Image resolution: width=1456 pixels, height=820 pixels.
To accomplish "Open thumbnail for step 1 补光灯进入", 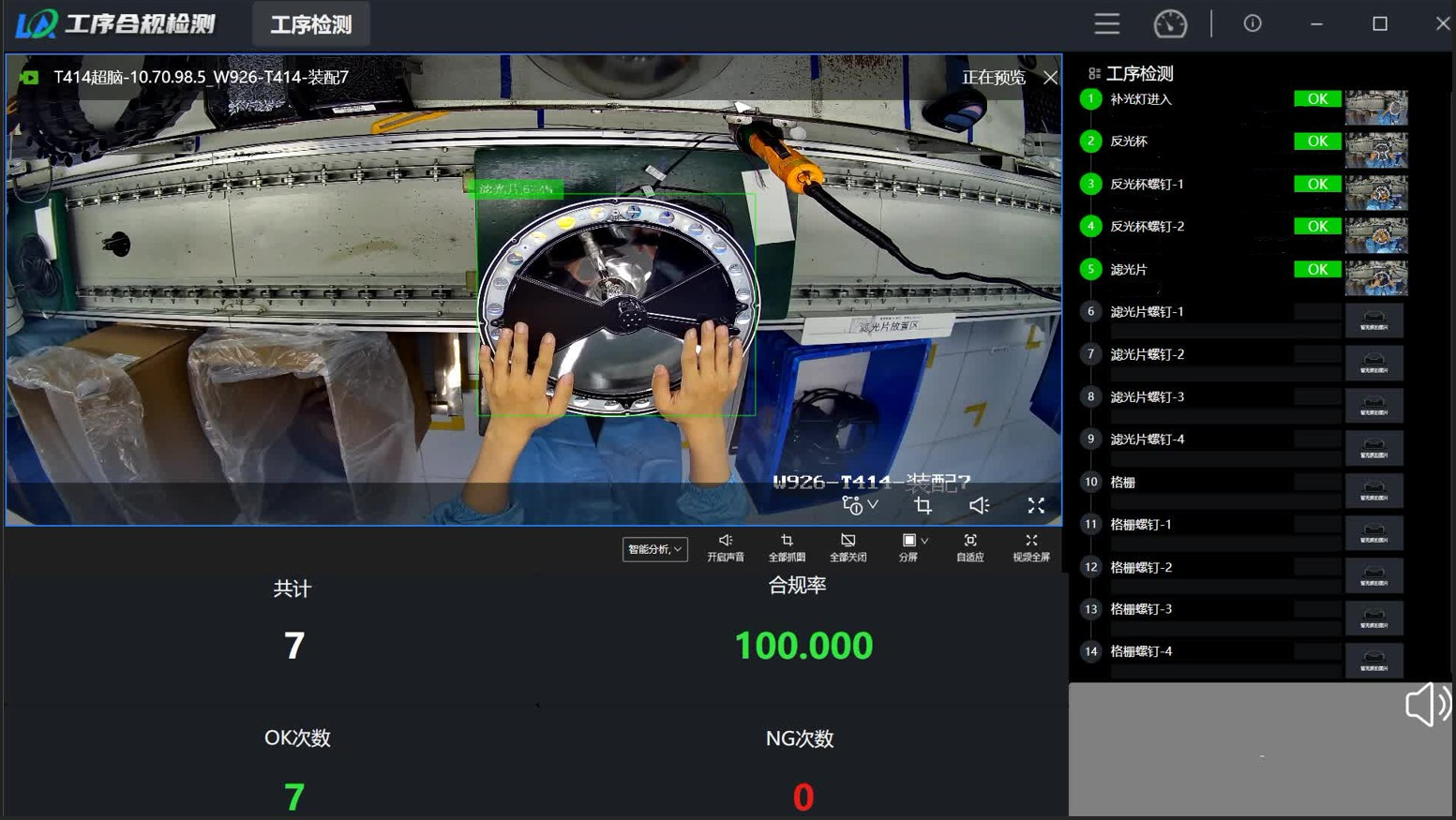I will click(1375, 107).
